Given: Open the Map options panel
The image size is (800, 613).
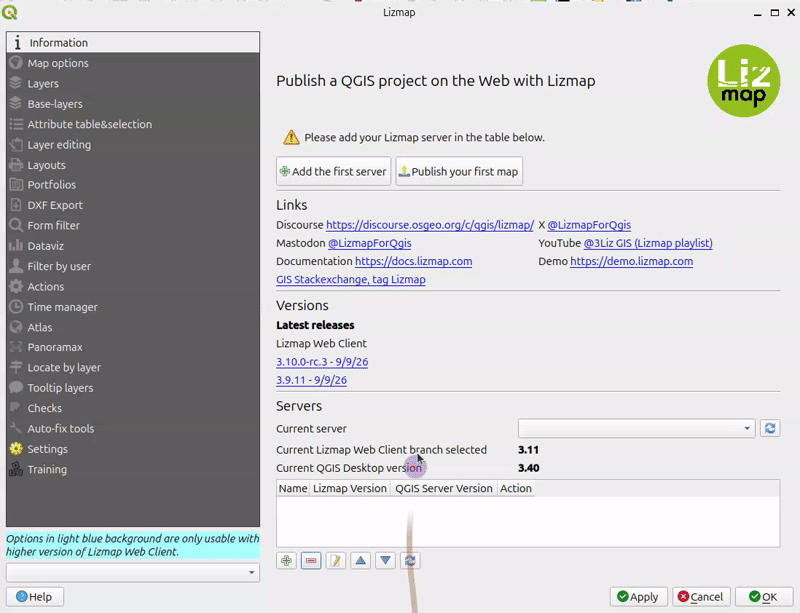Looking at the screenshot, I should 133,63.
